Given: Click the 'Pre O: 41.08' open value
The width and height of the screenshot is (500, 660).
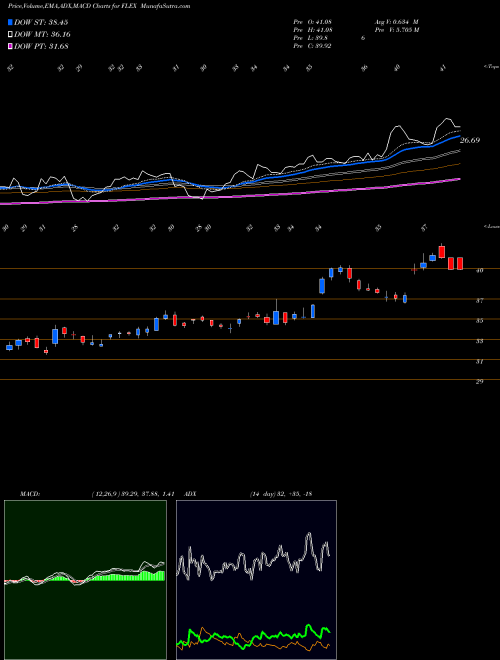Looking at the screenshot, I should pyautogui.click(x=313, y=22).
